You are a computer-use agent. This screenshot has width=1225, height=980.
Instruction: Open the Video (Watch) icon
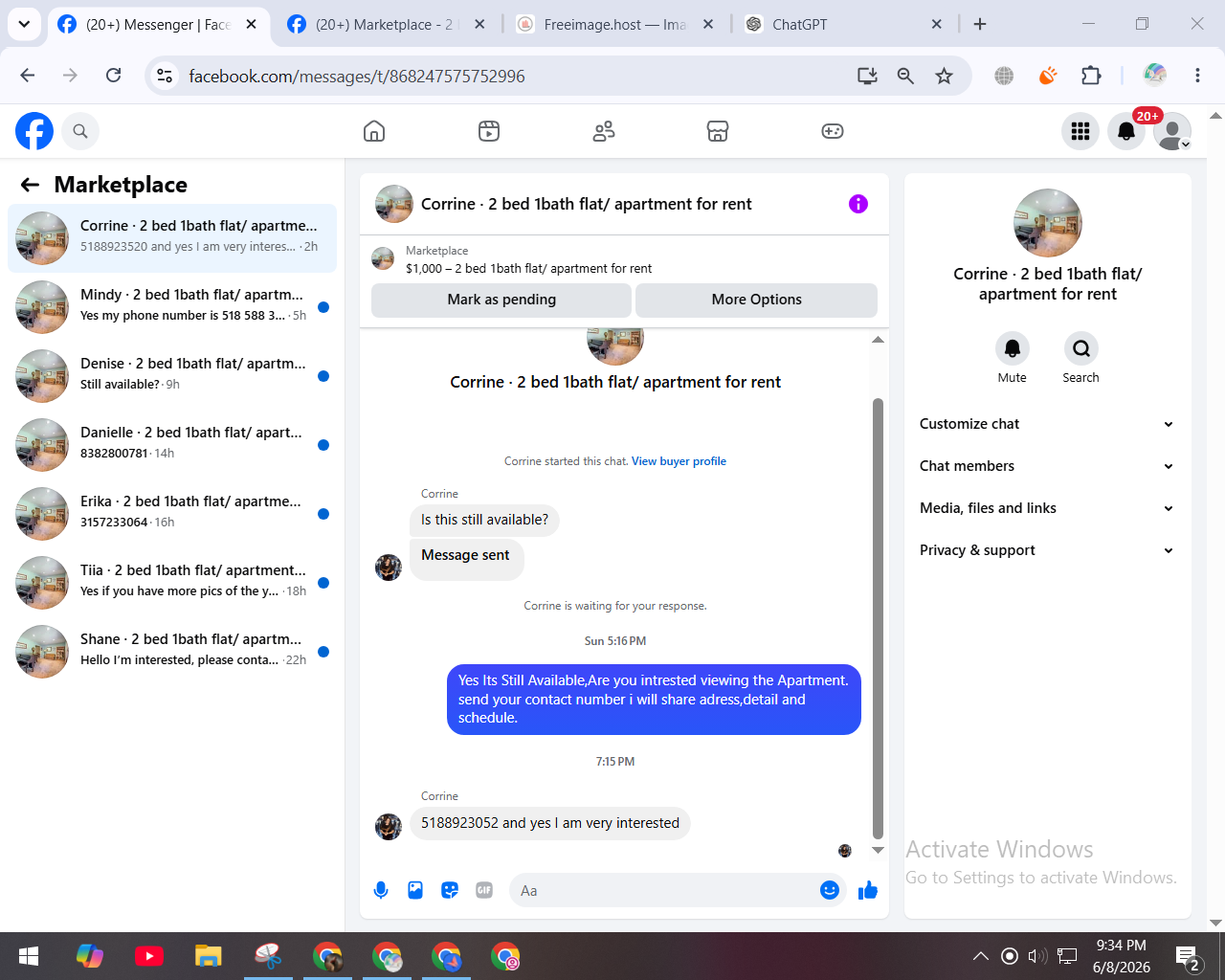click(489, 131)
